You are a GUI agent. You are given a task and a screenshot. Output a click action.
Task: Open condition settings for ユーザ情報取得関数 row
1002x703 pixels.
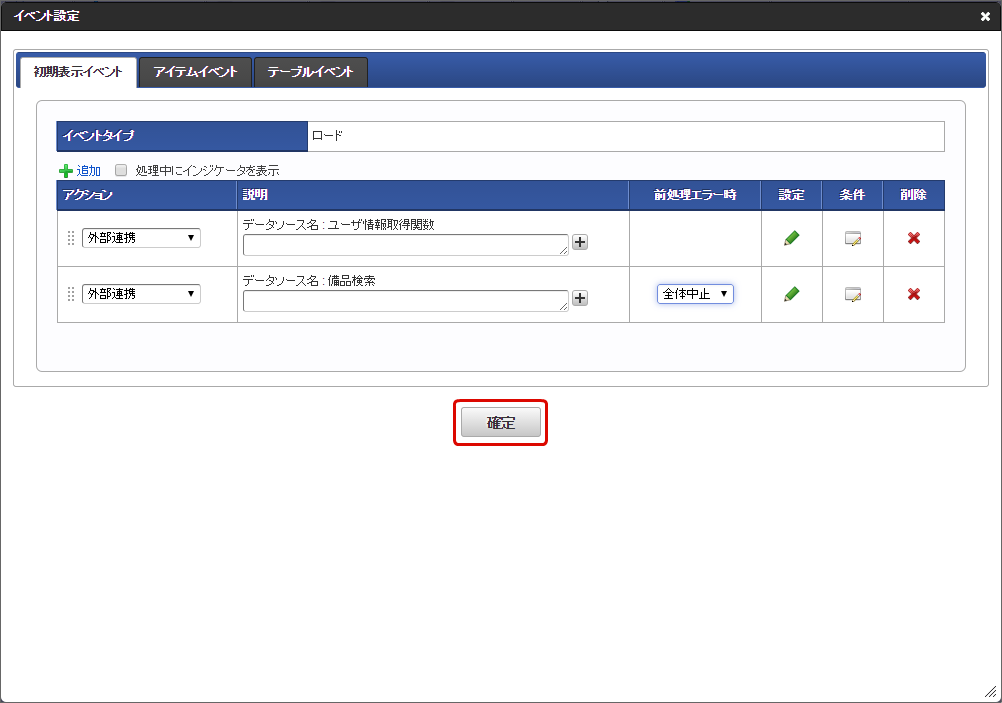pos(852,238)
